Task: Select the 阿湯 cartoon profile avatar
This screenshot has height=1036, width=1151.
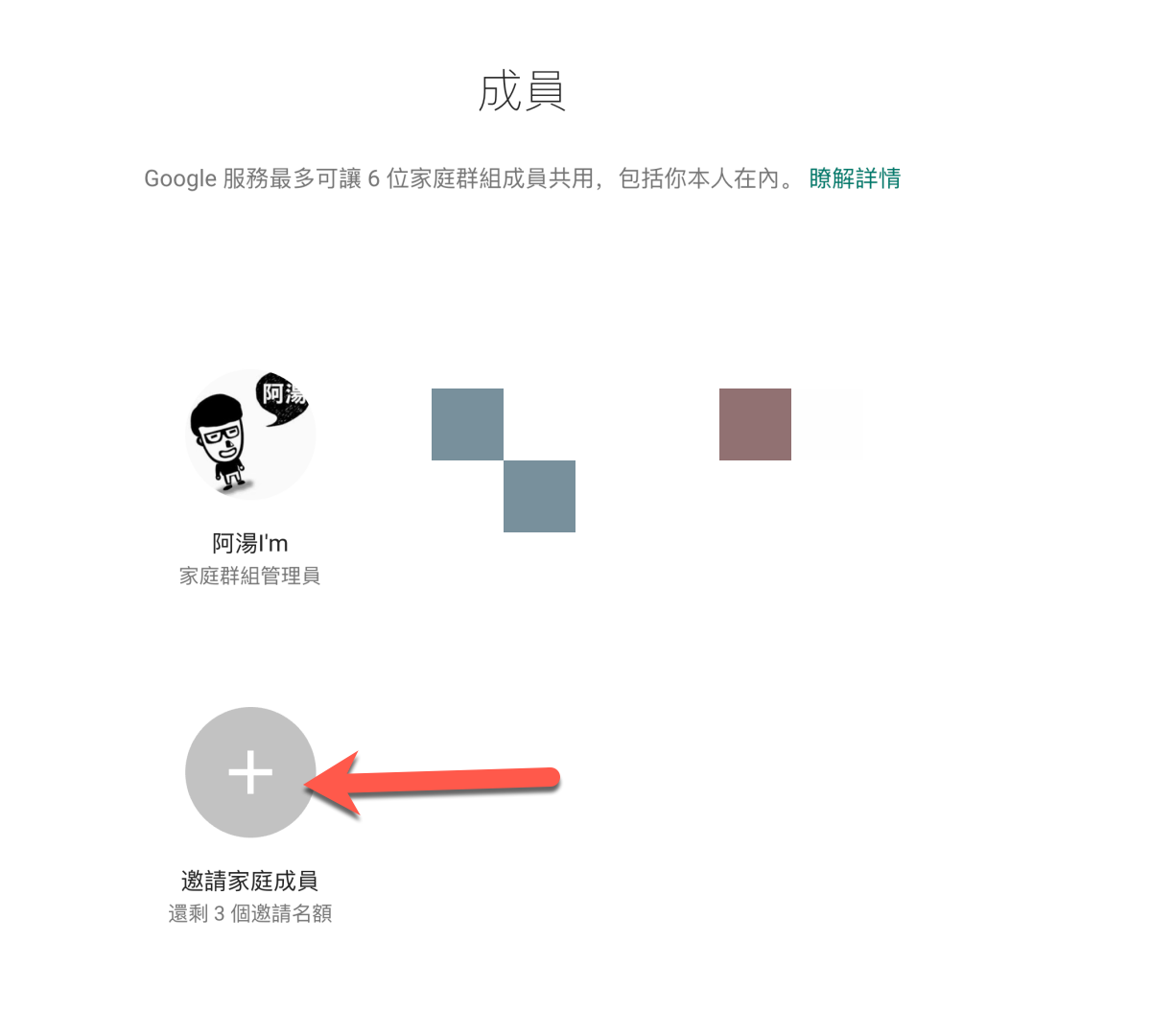Action: pyautogui.click(x=250, y=435)
